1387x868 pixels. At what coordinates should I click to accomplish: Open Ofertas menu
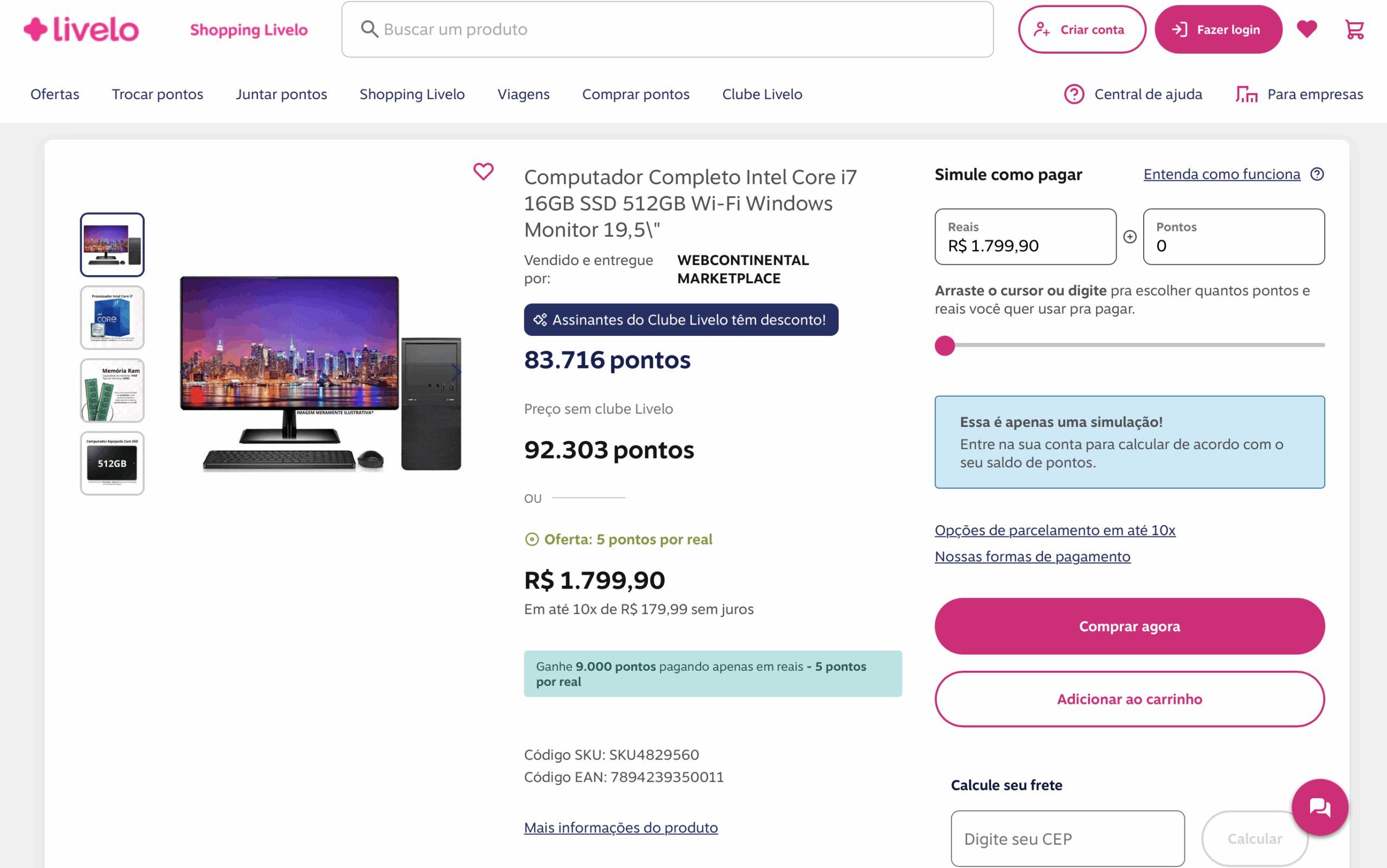pyautogui.click(x=55, y=94)
